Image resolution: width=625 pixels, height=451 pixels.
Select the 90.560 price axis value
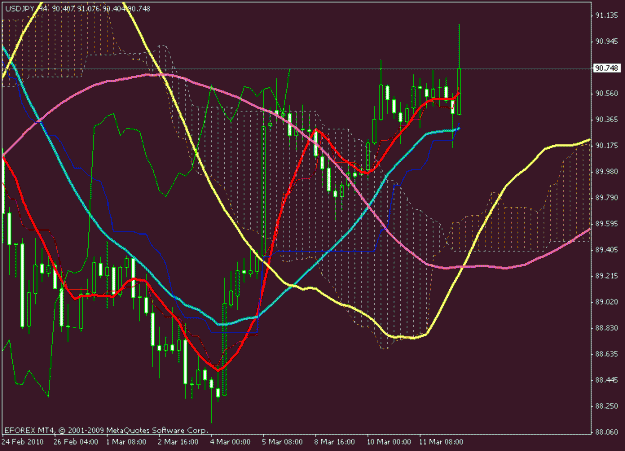click(607, 93)
